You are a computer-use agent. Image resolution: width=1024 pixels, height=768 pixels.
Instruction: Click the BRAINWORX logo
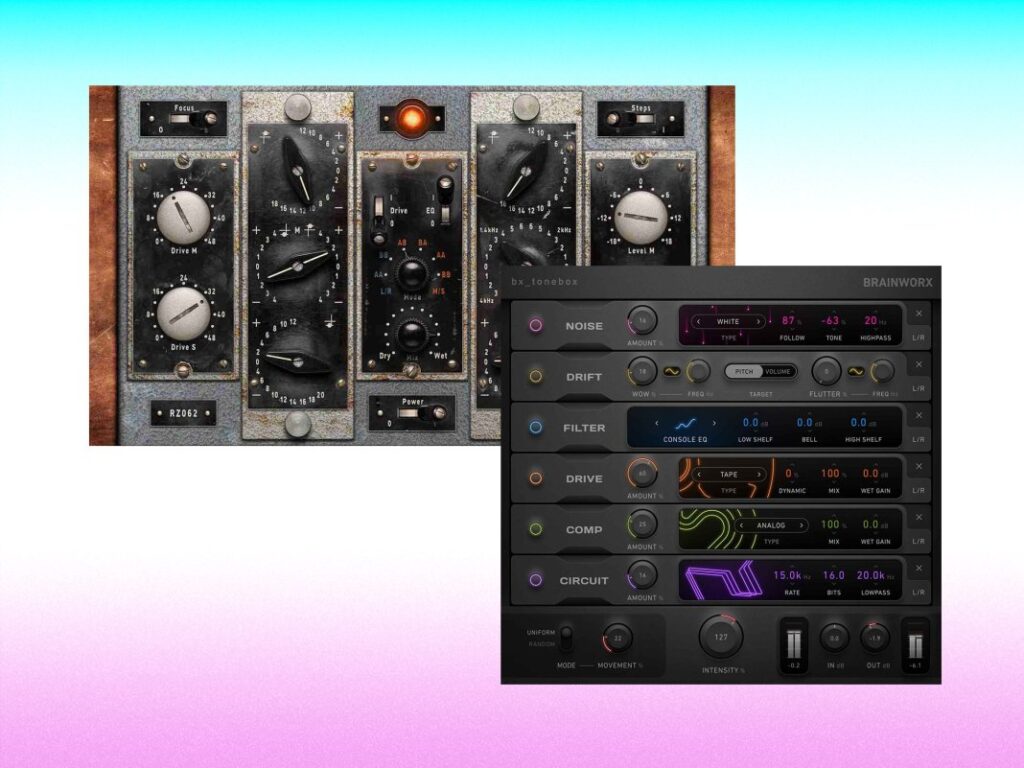[898, 282]
